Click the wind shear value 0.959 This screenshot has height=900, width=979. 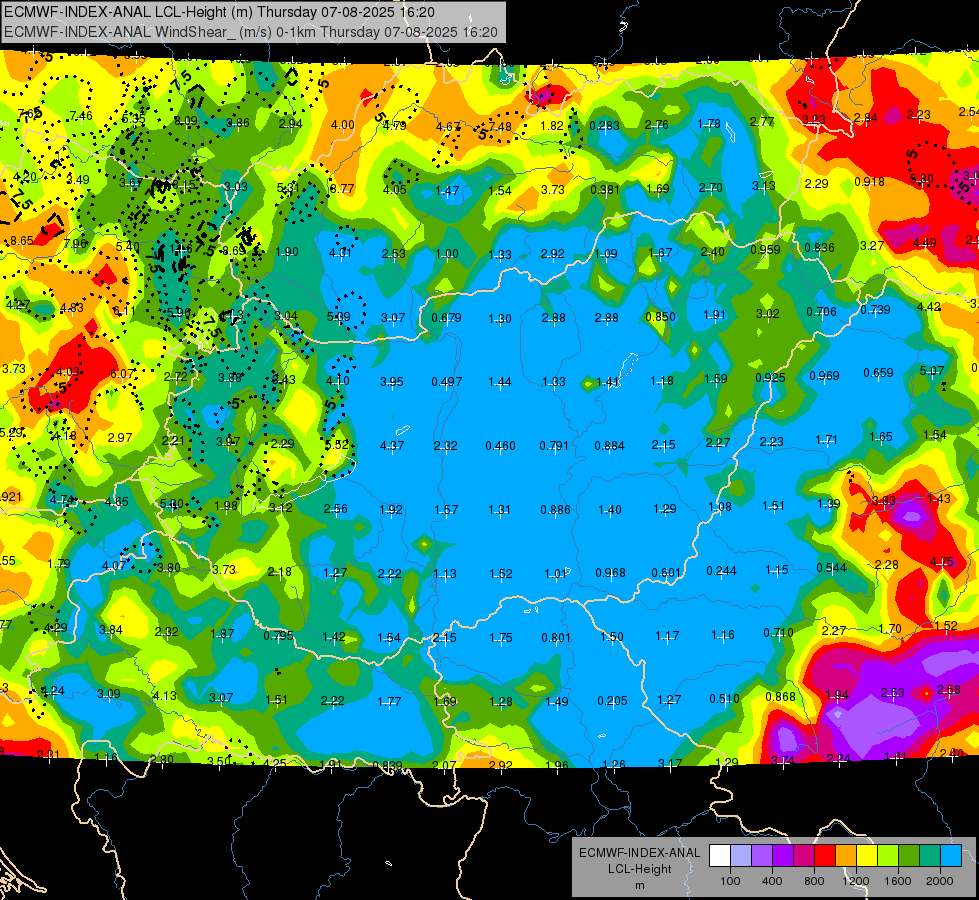coord(765,250)
